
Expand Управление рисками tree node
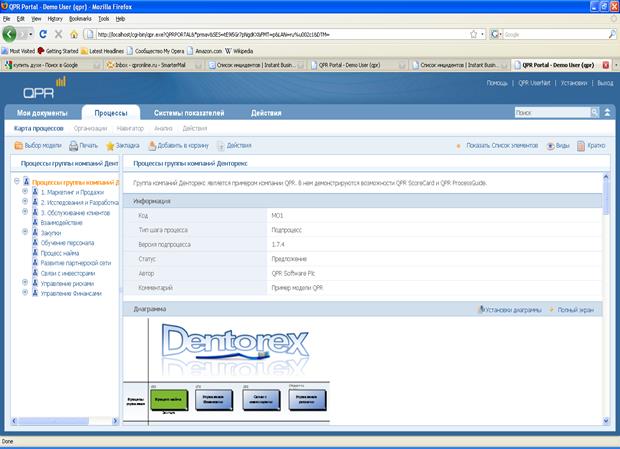25,283
